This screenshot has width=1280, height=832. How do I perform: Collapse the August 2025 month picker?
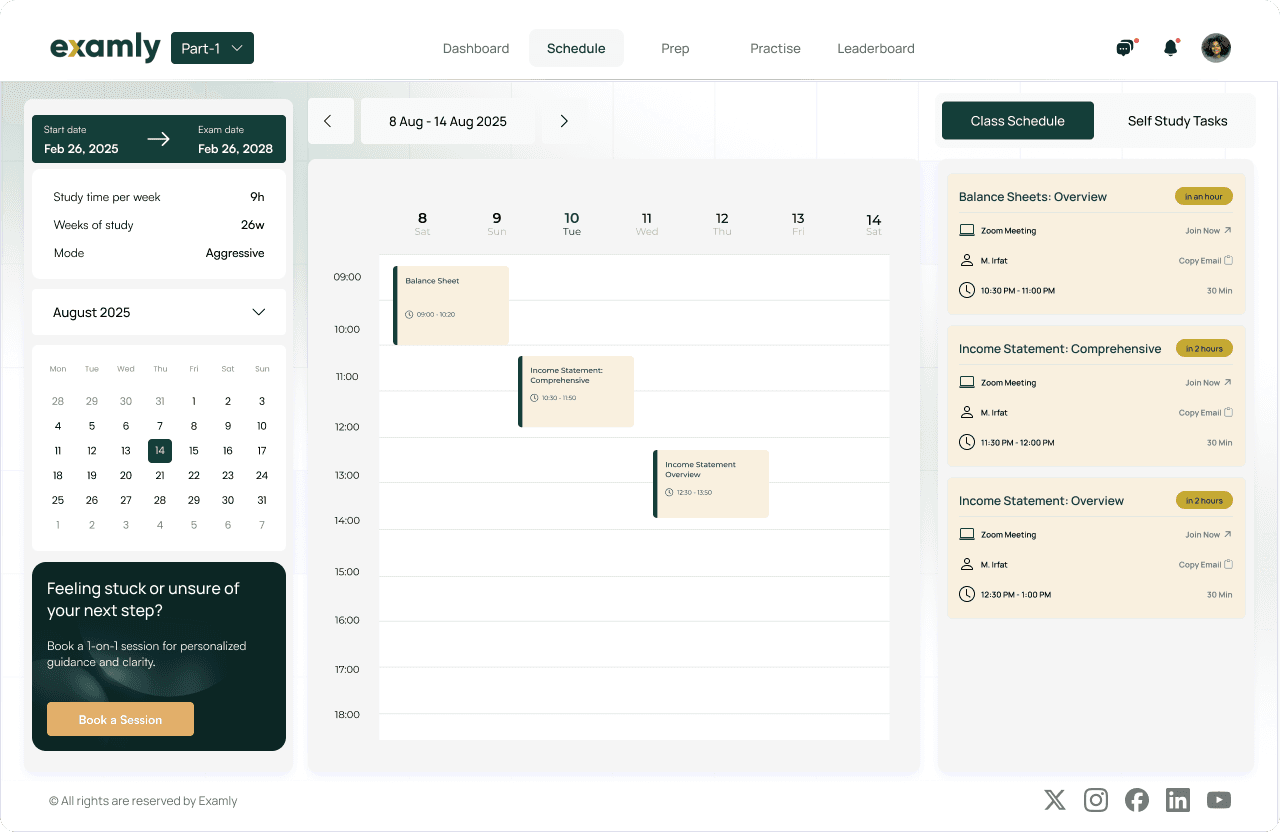pos(258,312)
